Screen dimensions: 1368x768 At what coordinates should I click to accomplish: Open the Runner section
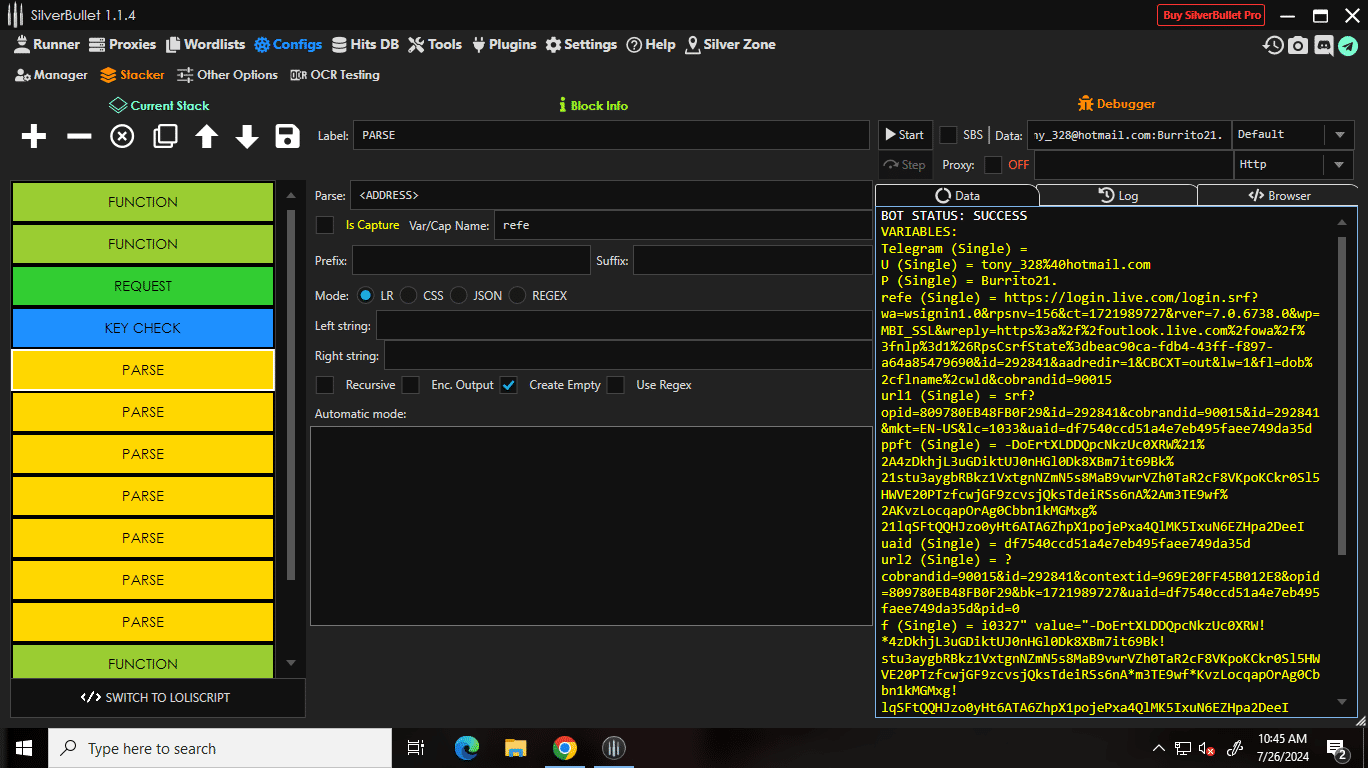click(47, 44)
